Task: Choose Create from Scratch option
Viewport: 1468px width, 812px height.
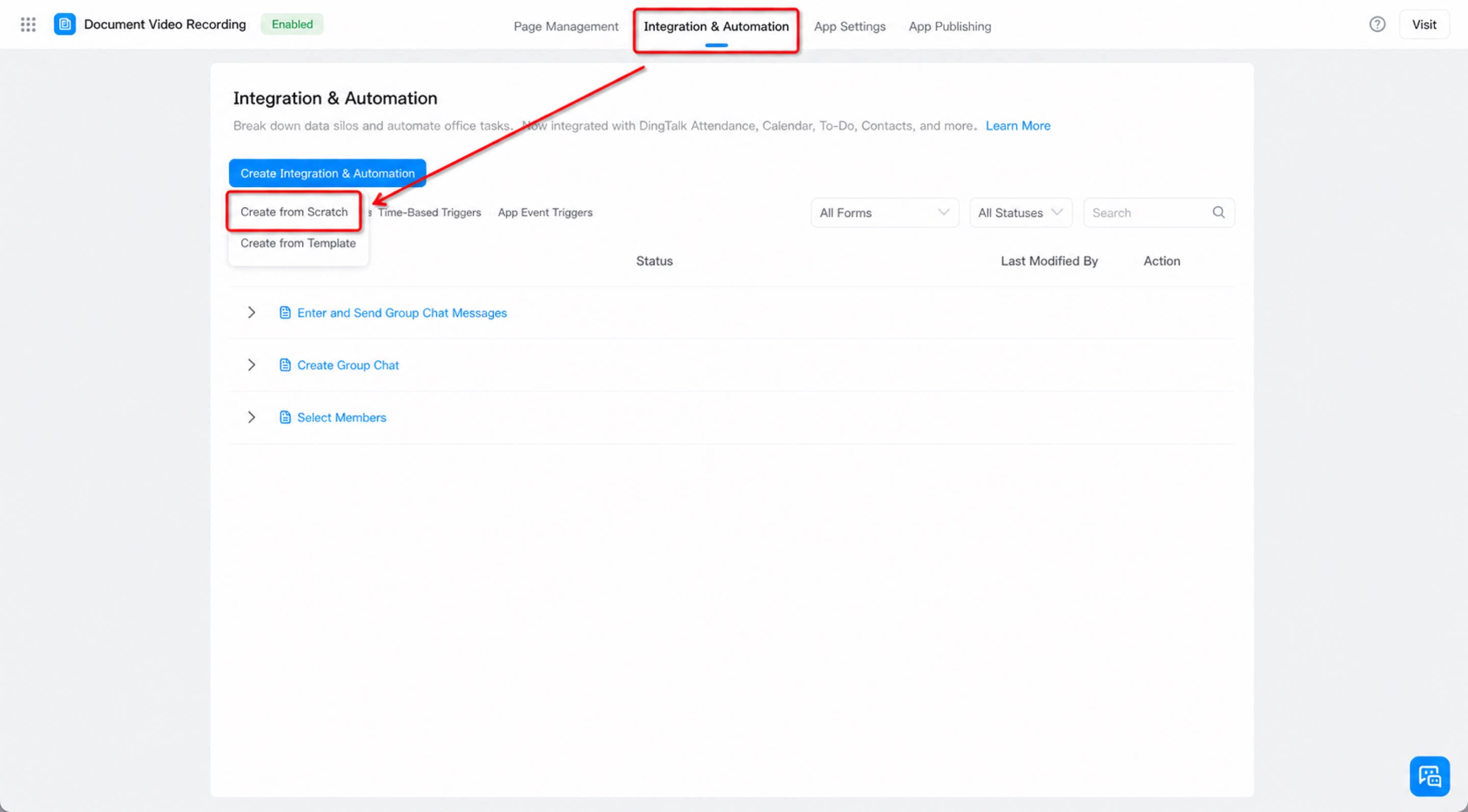Action: tap(294, 212)
